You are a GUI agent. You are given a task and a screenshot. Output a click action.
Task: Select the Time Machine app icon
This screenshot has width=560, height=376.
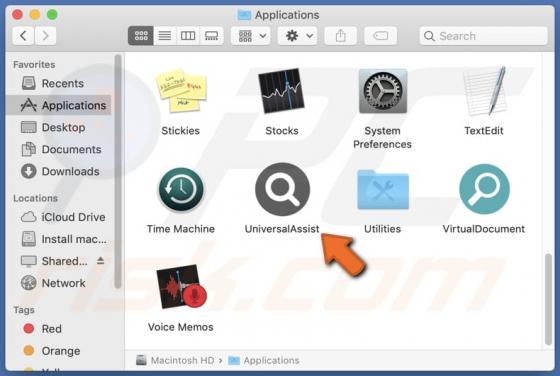tap(181, 190)
